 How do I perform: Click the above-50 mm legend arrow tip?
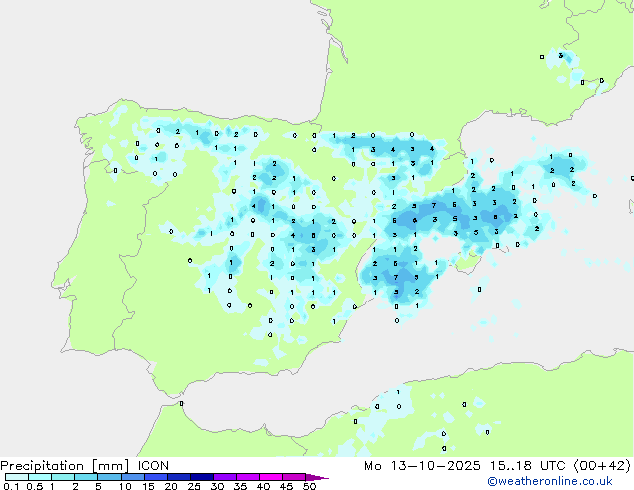point(317,477)
